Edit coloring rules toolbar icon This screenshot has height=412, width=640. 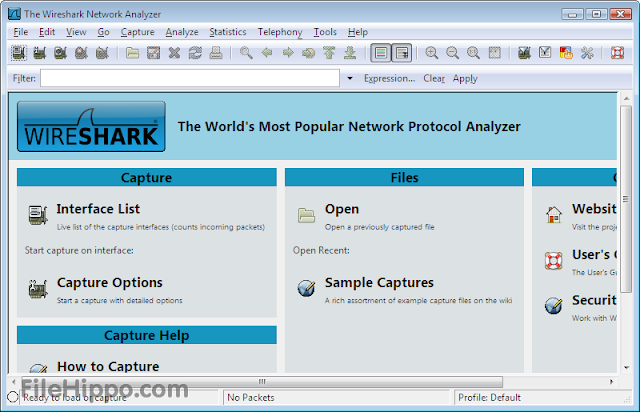pyautogui.click(x=566, y=53)
